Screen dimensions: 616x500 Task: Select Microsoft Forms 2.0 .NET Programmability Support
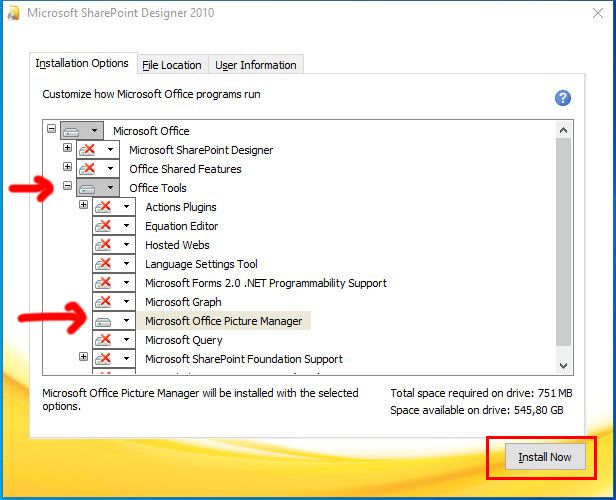coord(266,283)
